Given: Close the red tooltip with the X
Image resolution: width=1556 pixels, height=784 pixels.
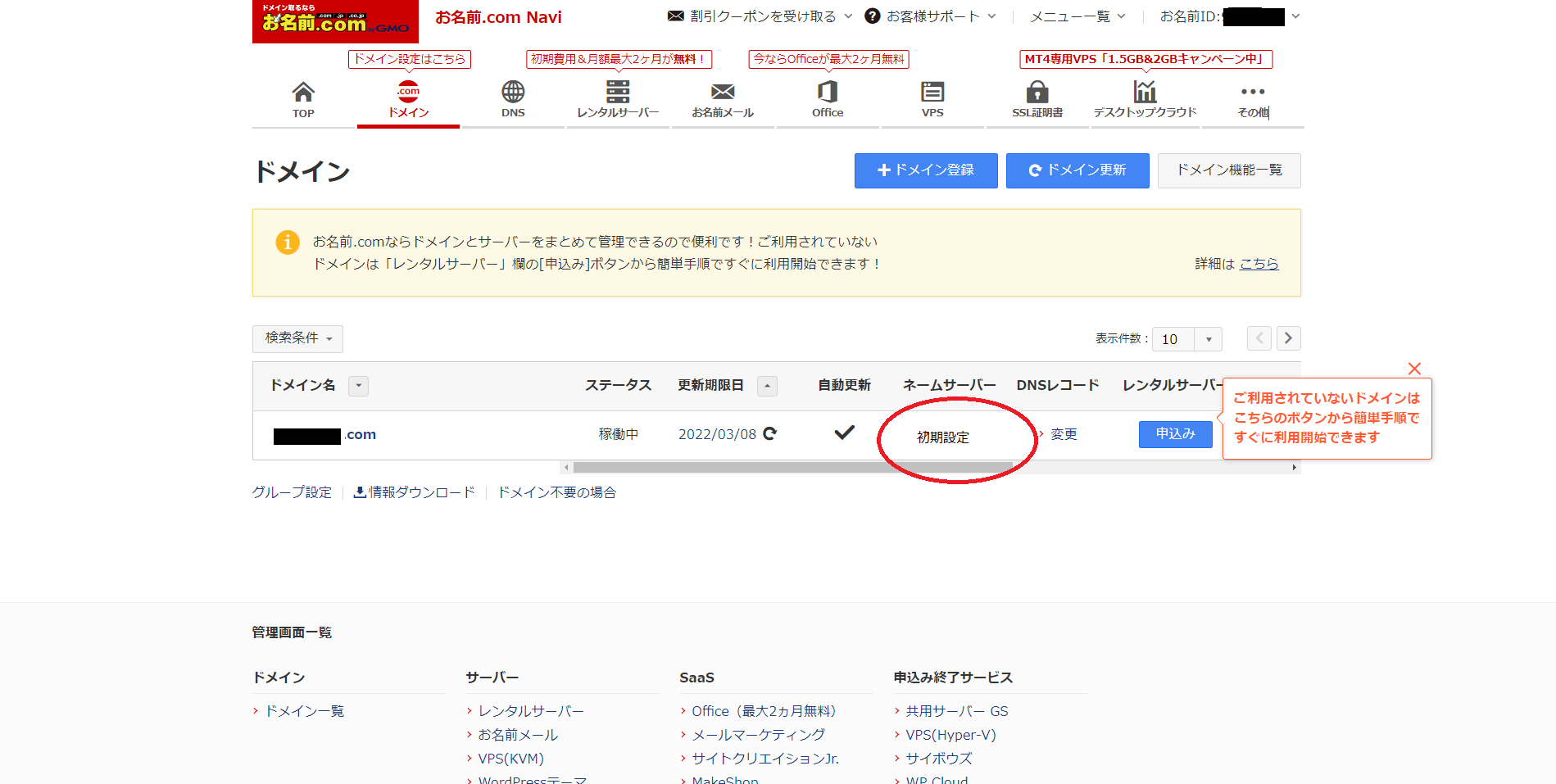Looking at the screenshot, I should coord(1414,369).
